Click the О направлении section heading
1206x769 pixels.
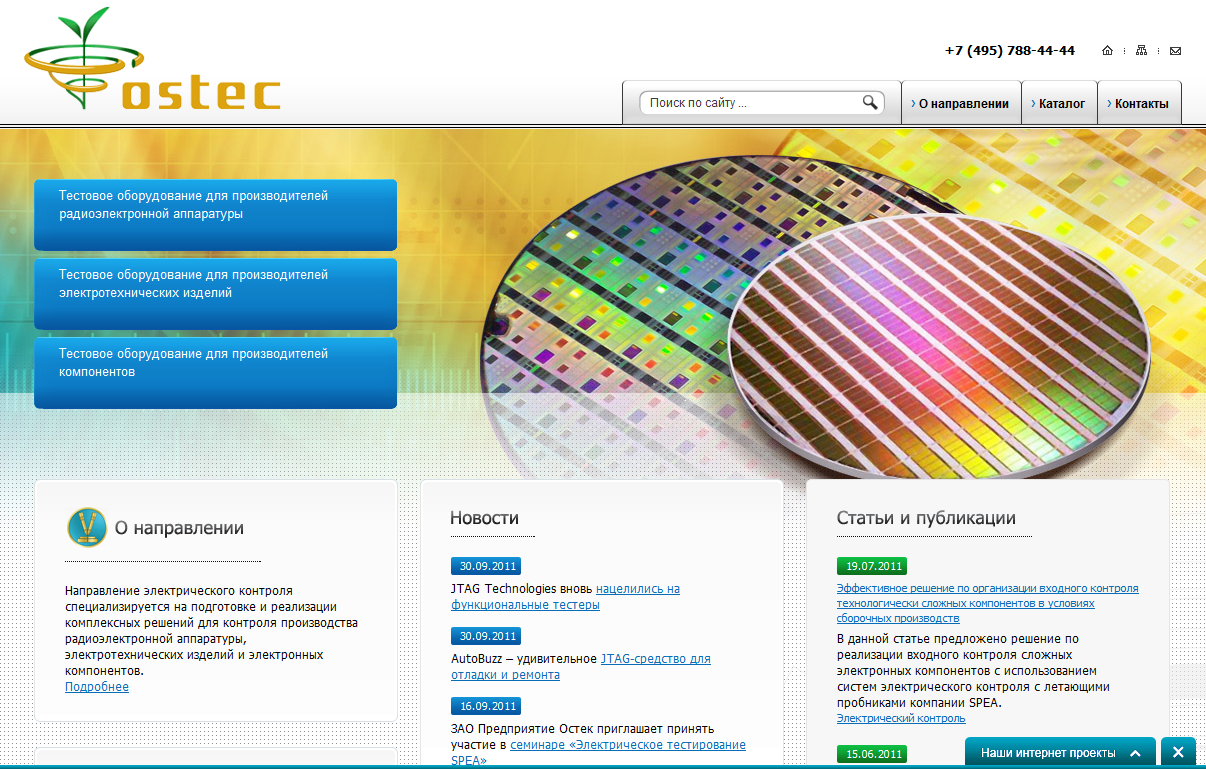(x=179, y=528)
